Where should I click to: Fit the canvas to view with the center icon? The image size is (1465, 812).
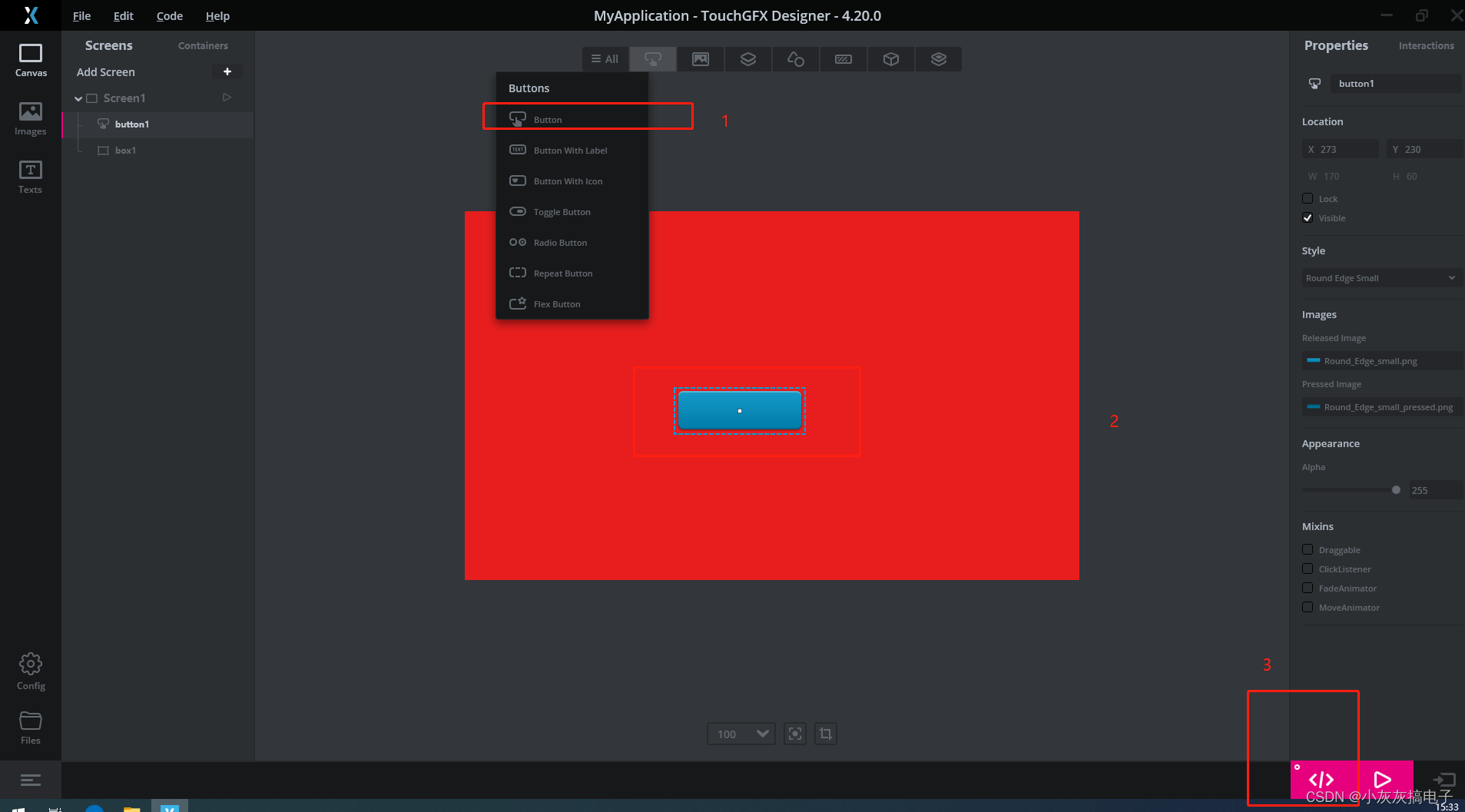[795, 734]
